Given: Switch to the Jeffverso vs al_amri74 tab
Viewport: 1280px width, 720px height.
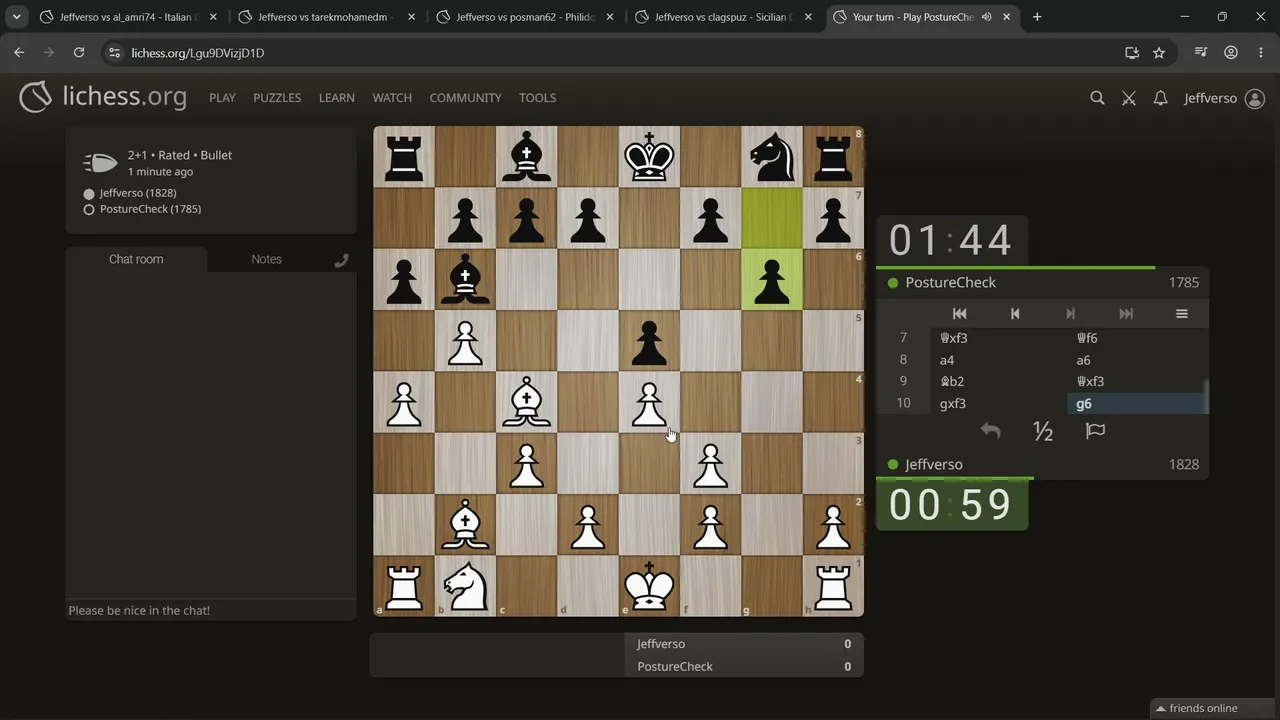Looking at the screenshot, I should click(127, 17).
